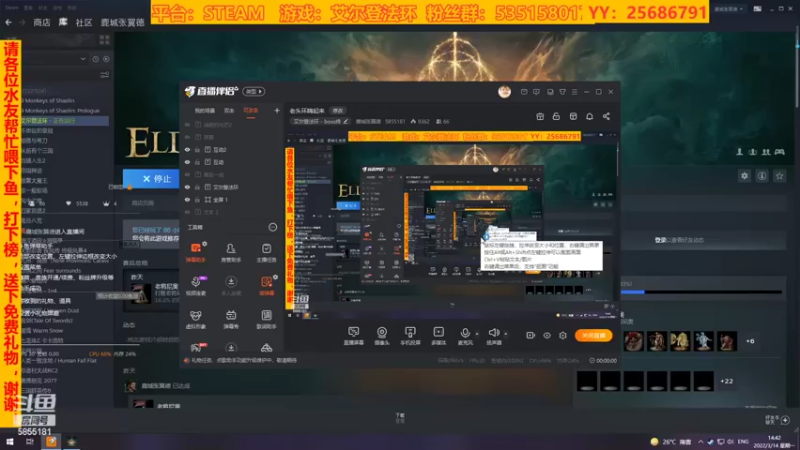Show hidden tray icons chevron in the taskbar
This screenshot has height=450, width=800.
pos(701,442)
